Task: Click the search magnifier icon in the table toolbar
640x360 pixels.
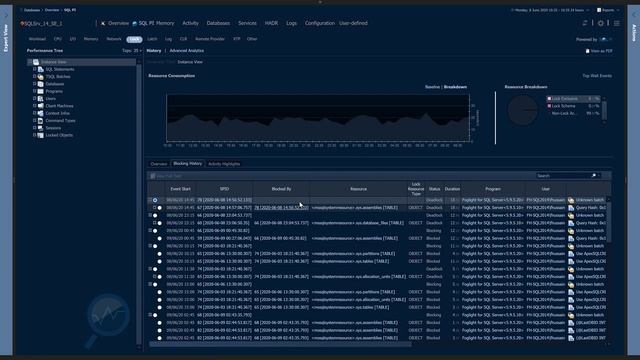Action: click(594, 176)
